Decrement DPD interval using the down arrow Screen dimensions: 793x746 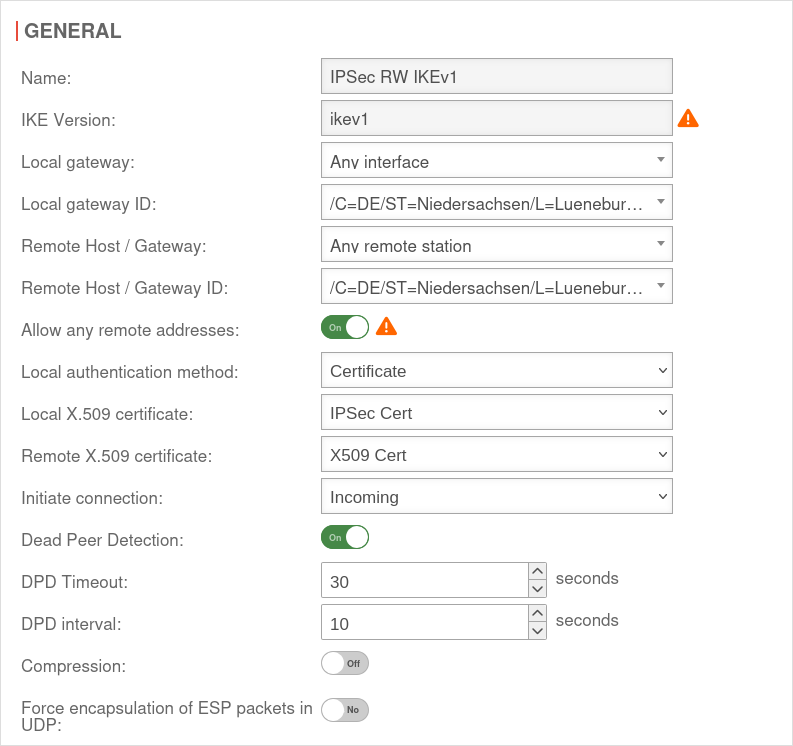(538, 631)
